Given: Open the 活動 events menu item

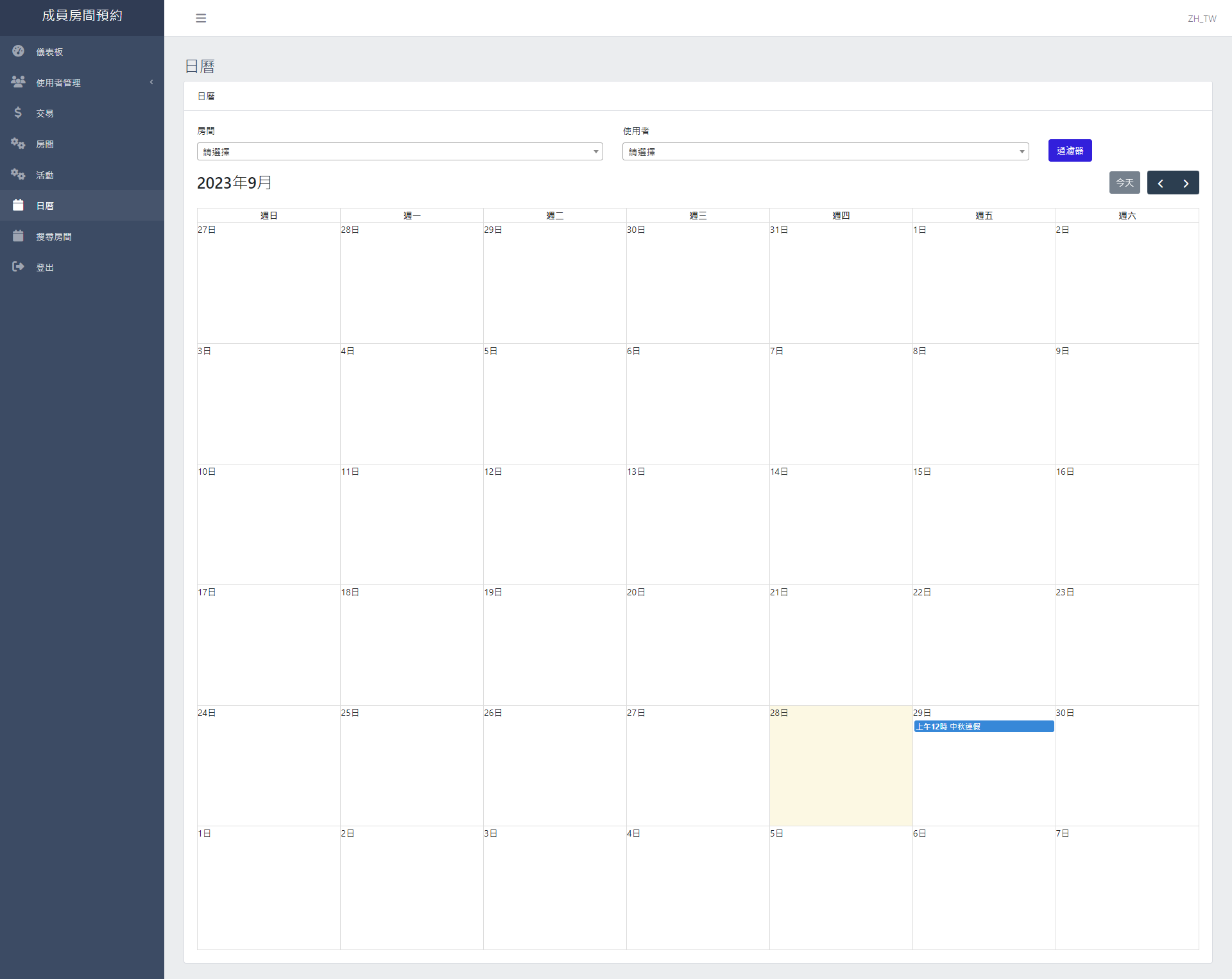Looking at the screenshot, I should 82,175.
